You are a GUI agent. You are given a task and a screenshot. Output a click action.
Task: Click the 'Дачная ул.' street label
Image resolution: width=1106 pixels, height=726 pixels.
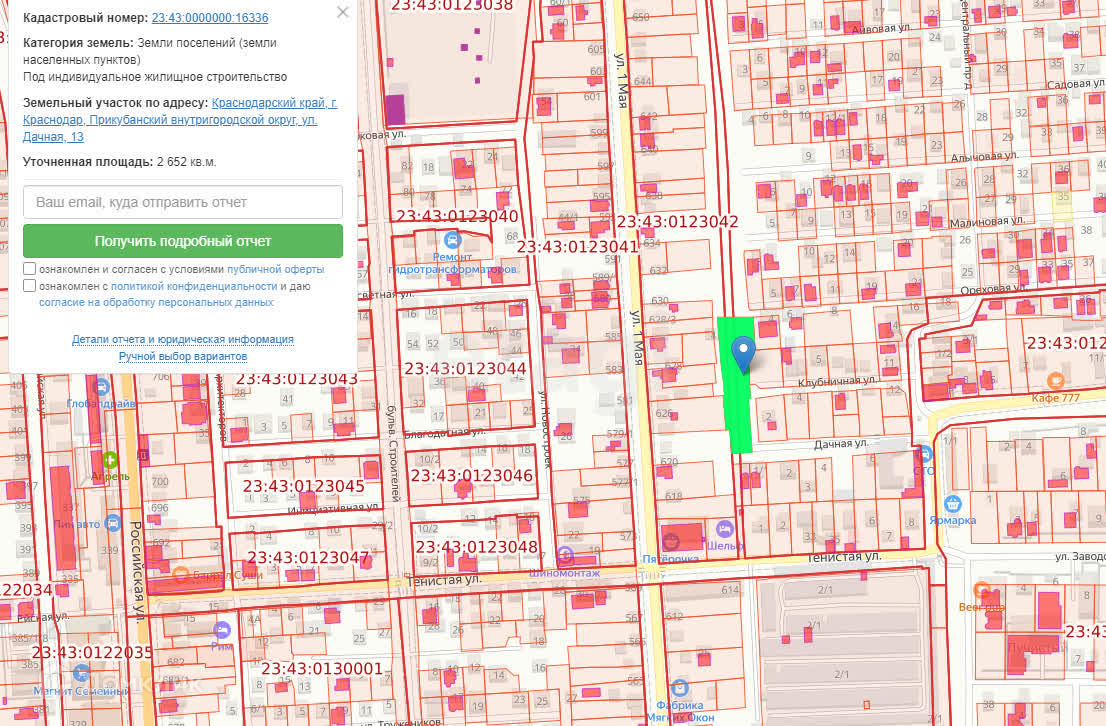pos(841,444)
